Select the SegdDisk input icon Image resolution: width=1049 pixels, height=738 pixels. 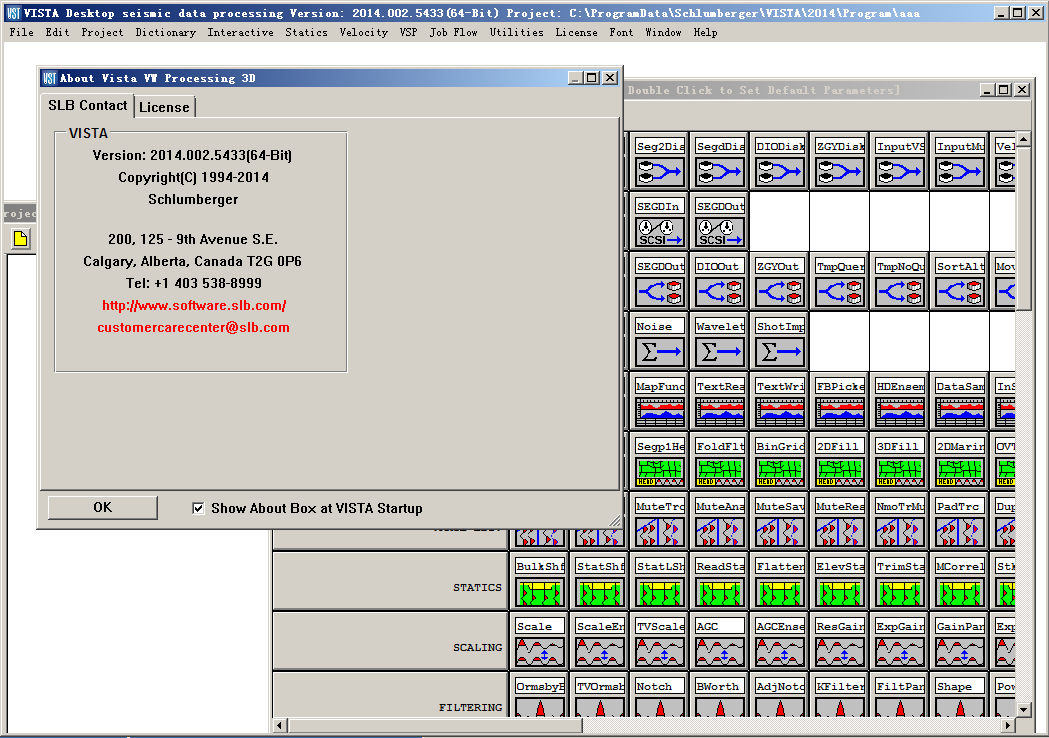click(x=720, y=172)
